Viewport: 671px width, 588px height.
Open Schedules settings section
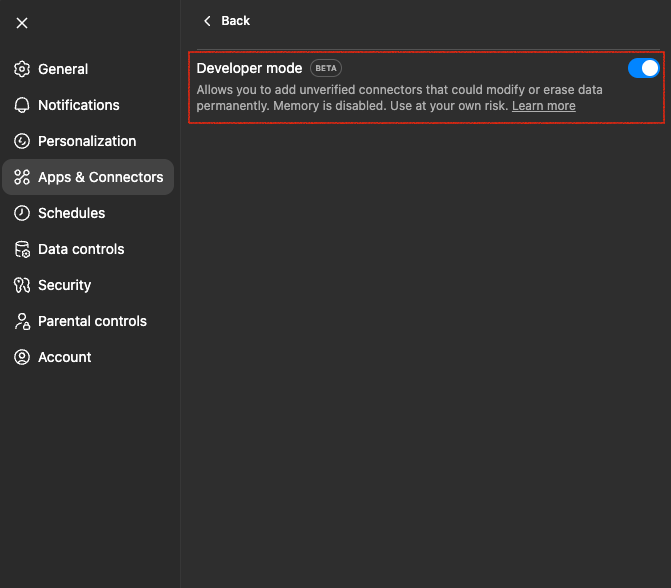[x=88, y=213]
